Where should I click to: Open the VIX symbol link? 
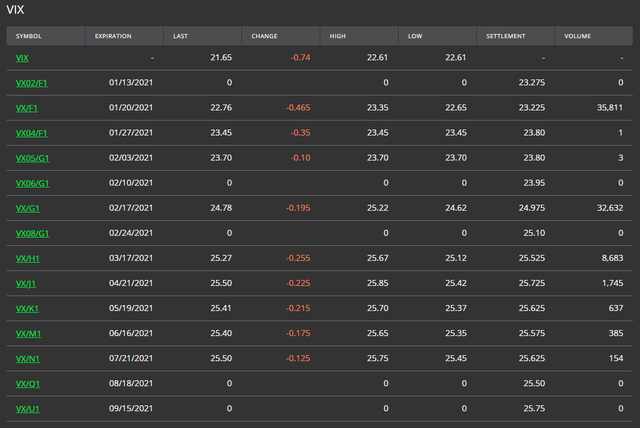(x=22, y=58)
